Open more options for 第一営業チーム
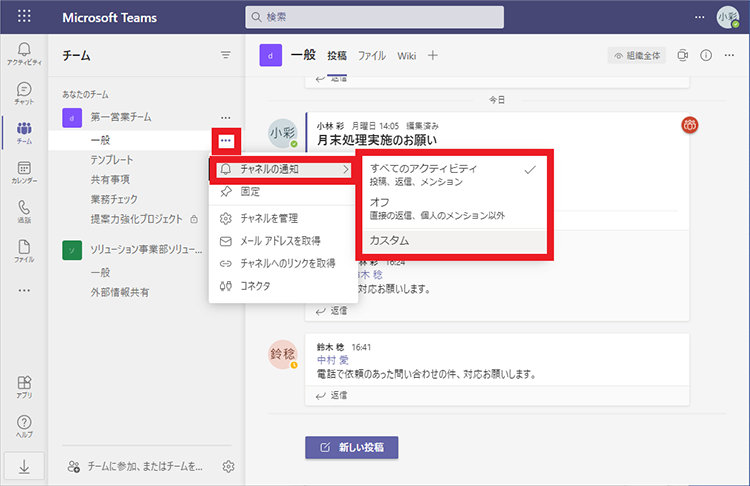The image size is (750, 486). coord(226,117)
